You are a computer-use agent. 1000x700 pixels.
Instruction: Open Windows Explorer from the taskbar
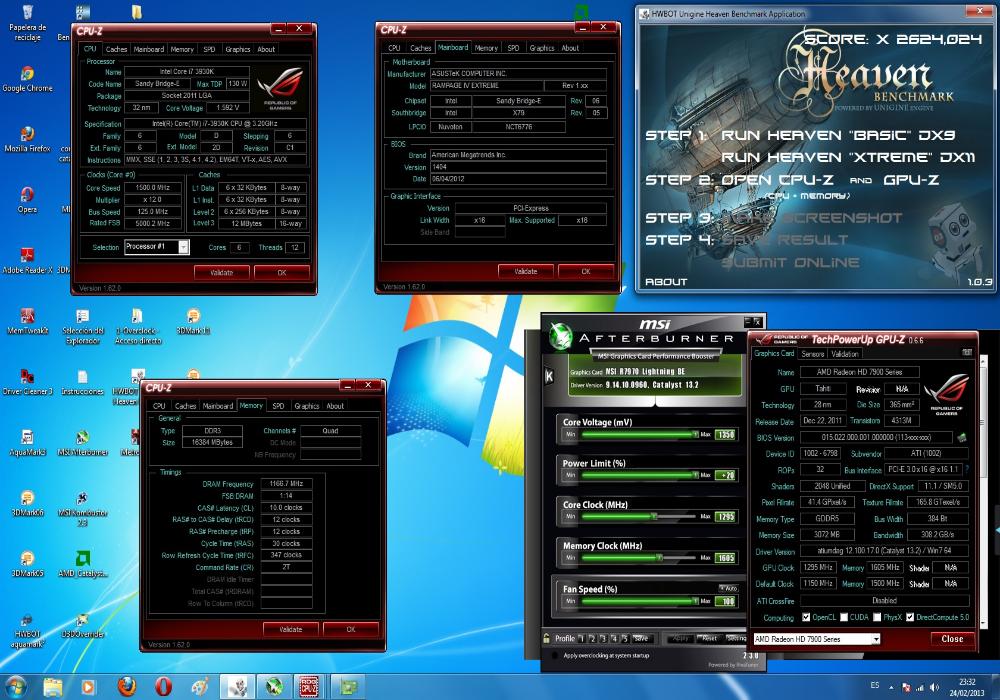tap(53, 687)
